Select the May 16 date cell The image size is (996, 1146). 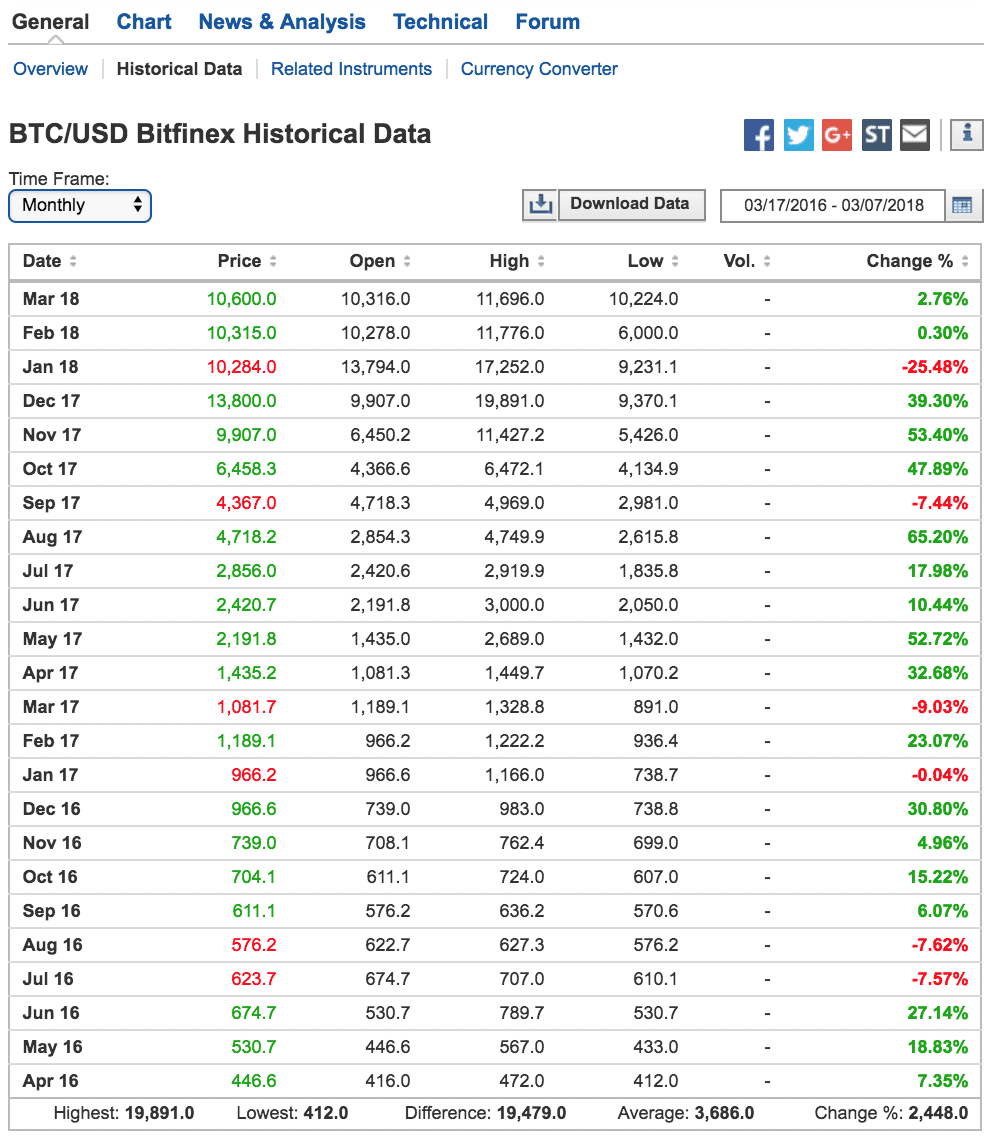(x=53, y=1047)
